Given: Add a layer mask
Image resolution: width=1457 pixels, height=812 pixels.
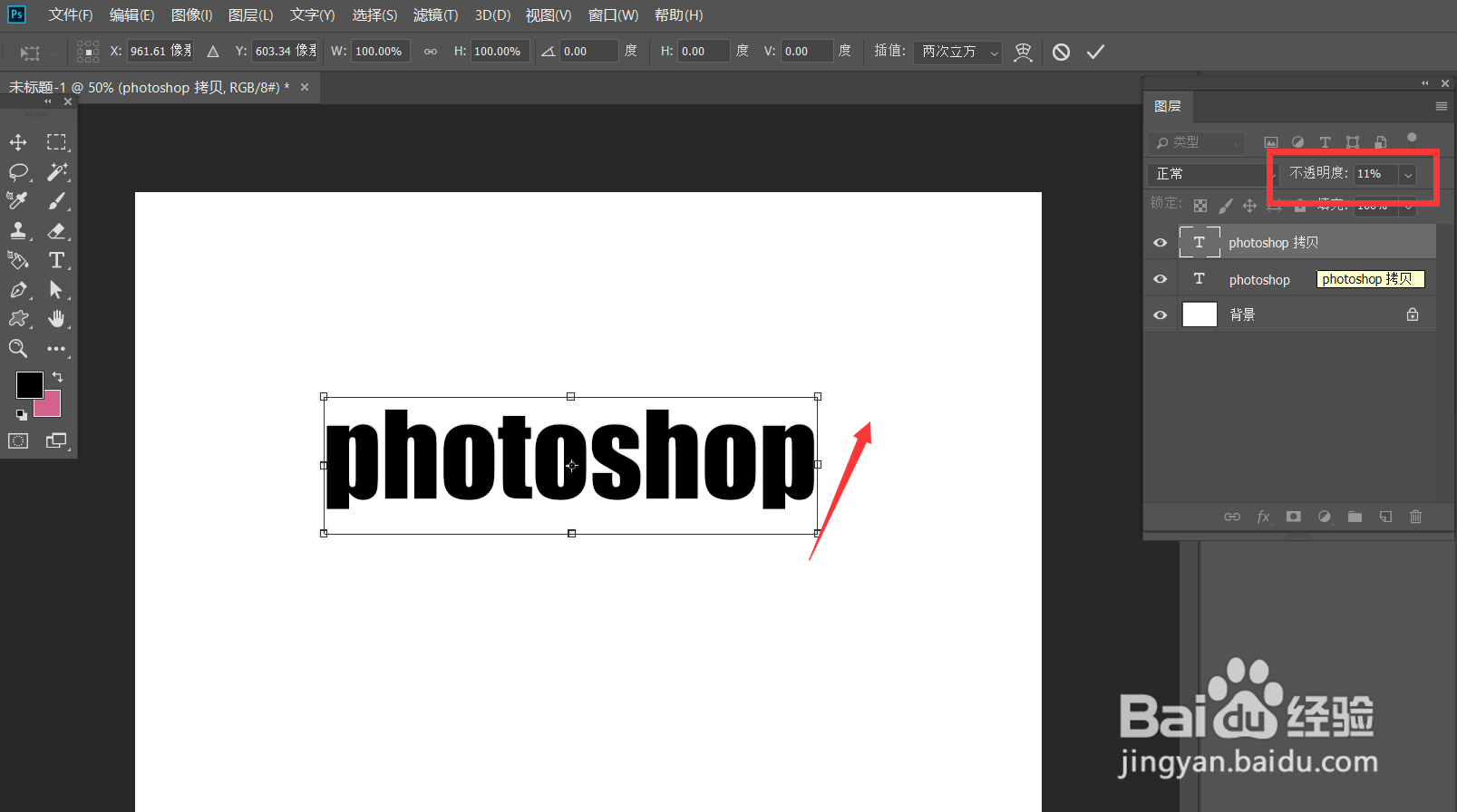Looking at the screenshot, I should [x=1294, y=517].
